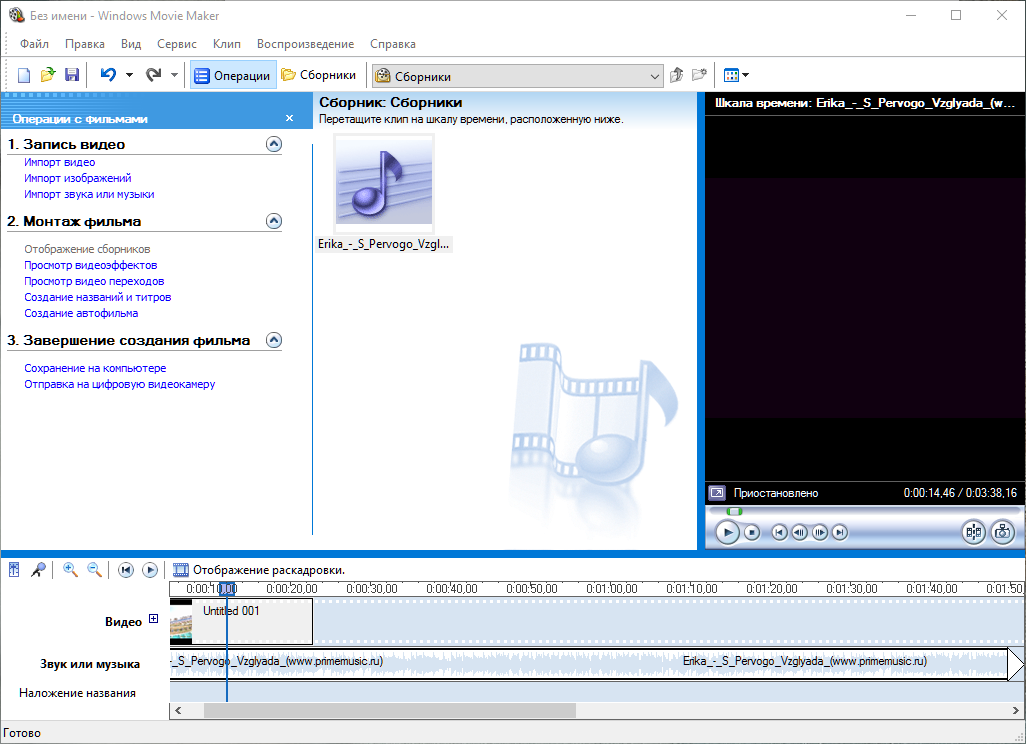
Task: Select the Erika audio clip on music track
Action: 589,664
